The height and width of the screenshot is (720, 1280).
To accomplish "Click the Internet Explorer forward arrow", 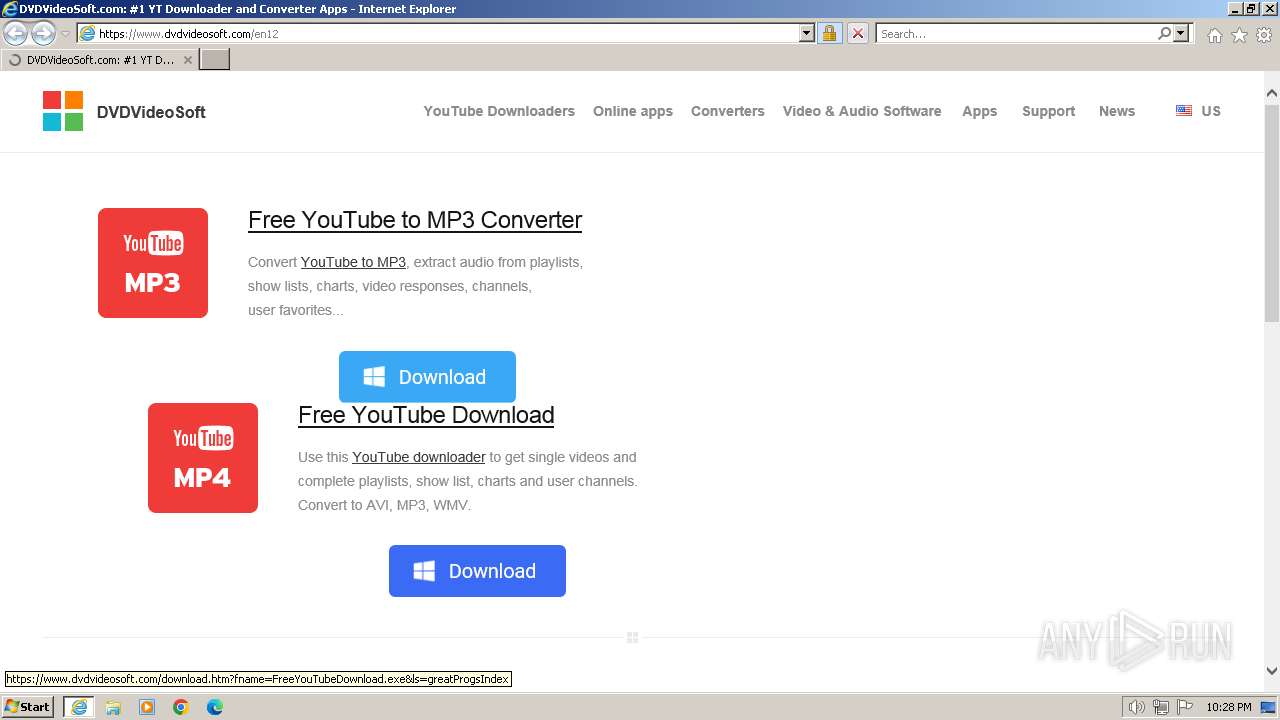I will coord(43,34).
